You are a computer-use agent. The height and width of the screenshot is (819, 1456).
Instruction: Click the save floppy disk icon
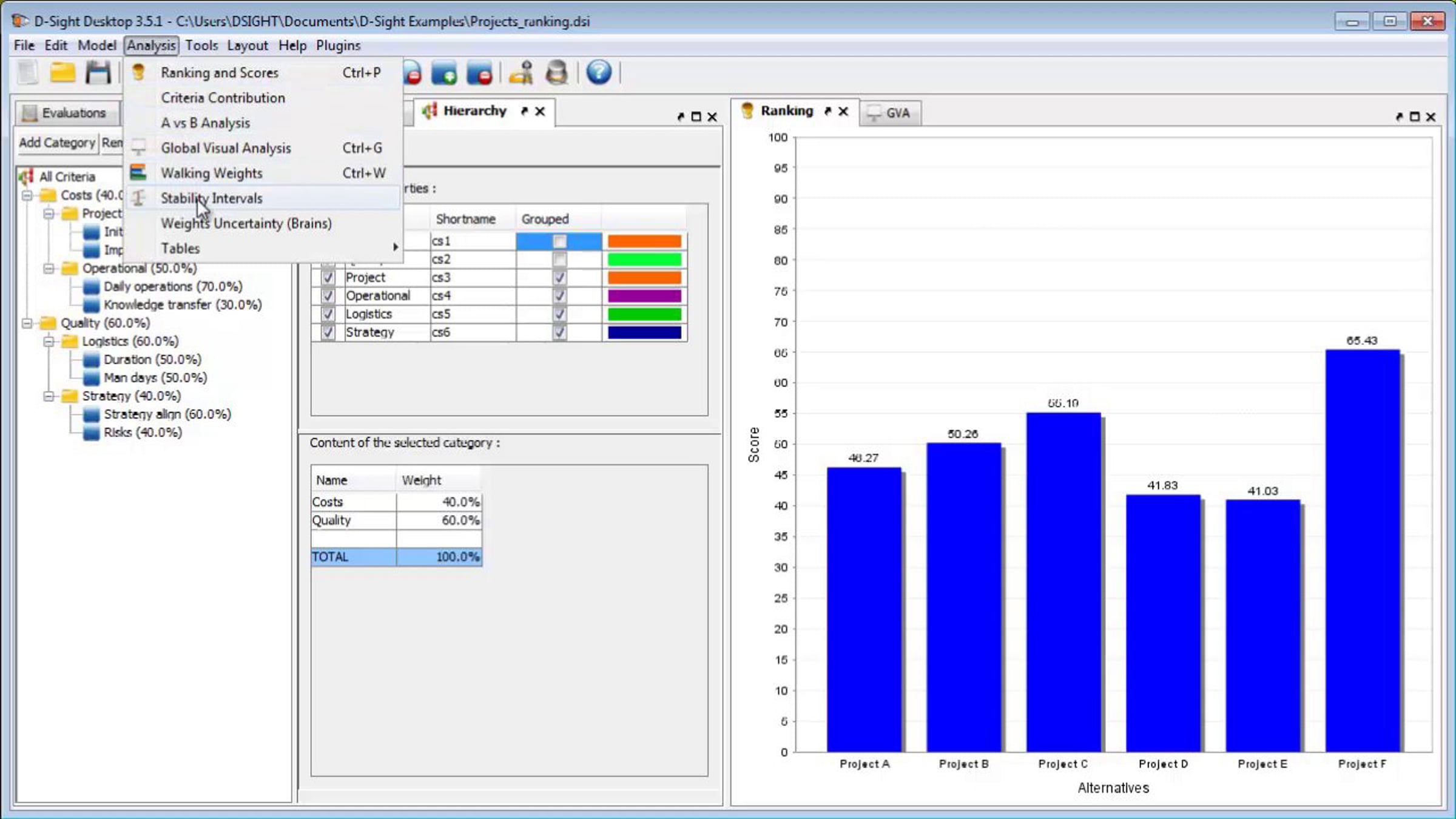pyautogui.click(x=98, y=73)
